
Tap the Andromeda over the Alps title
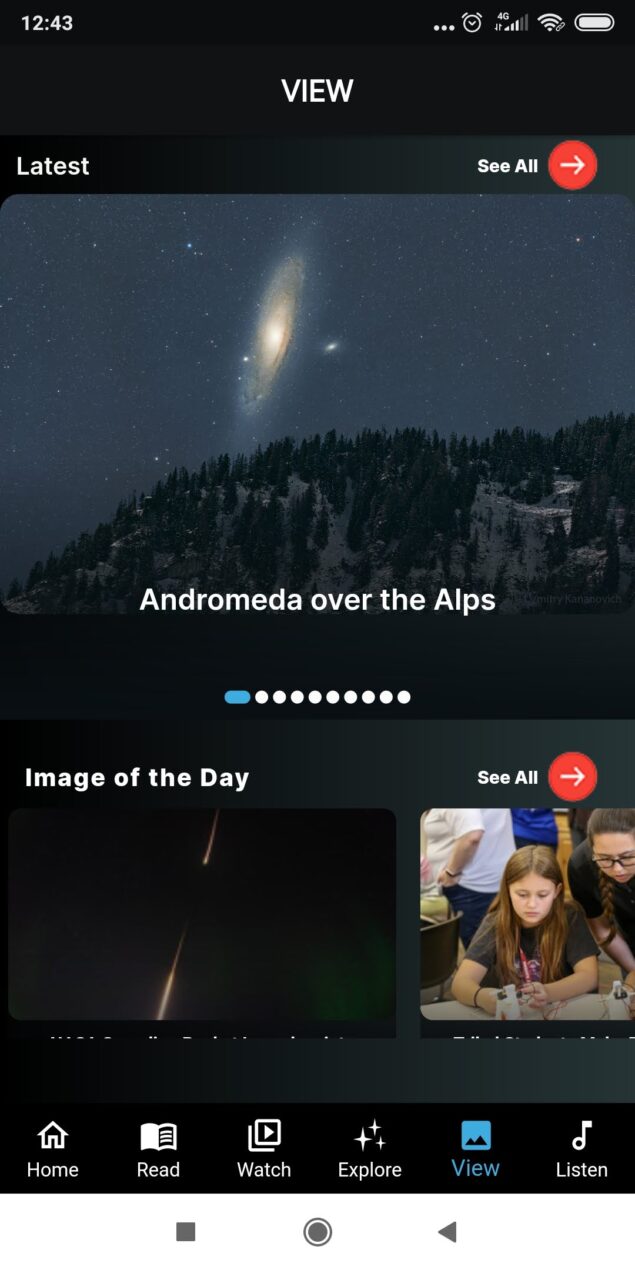point(317,599)
